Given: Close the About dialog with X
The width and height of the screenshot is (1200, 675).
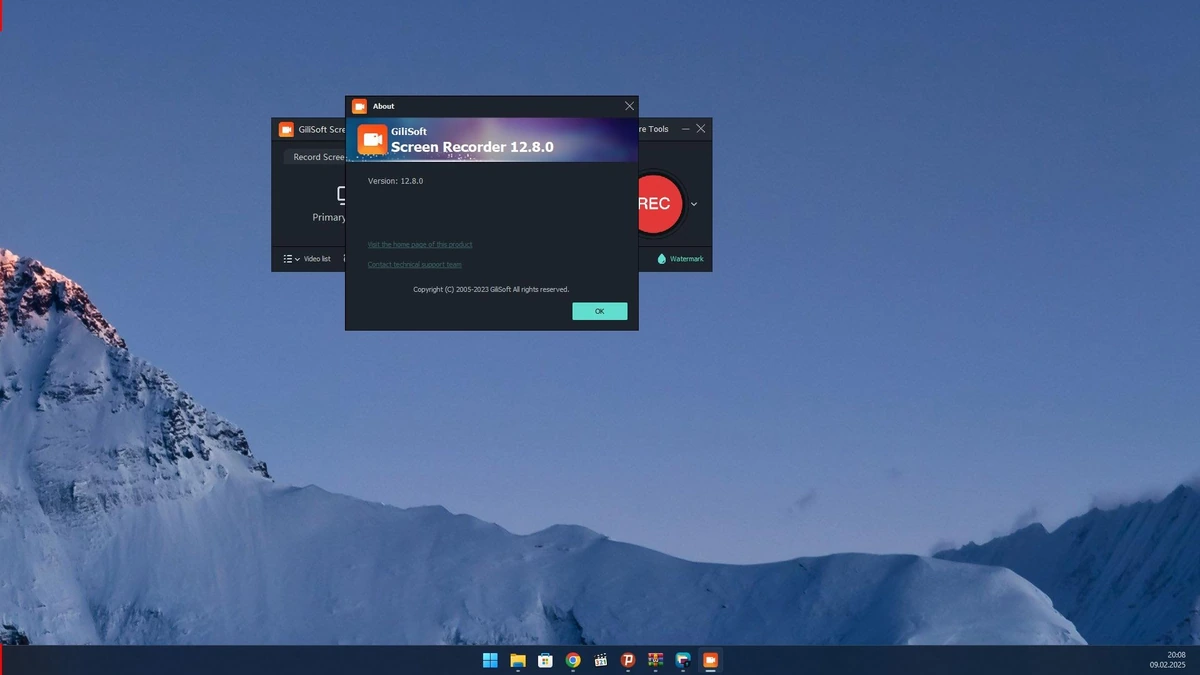Looking at the screenshot, I should pyautogui.click(x=629, y=106).
